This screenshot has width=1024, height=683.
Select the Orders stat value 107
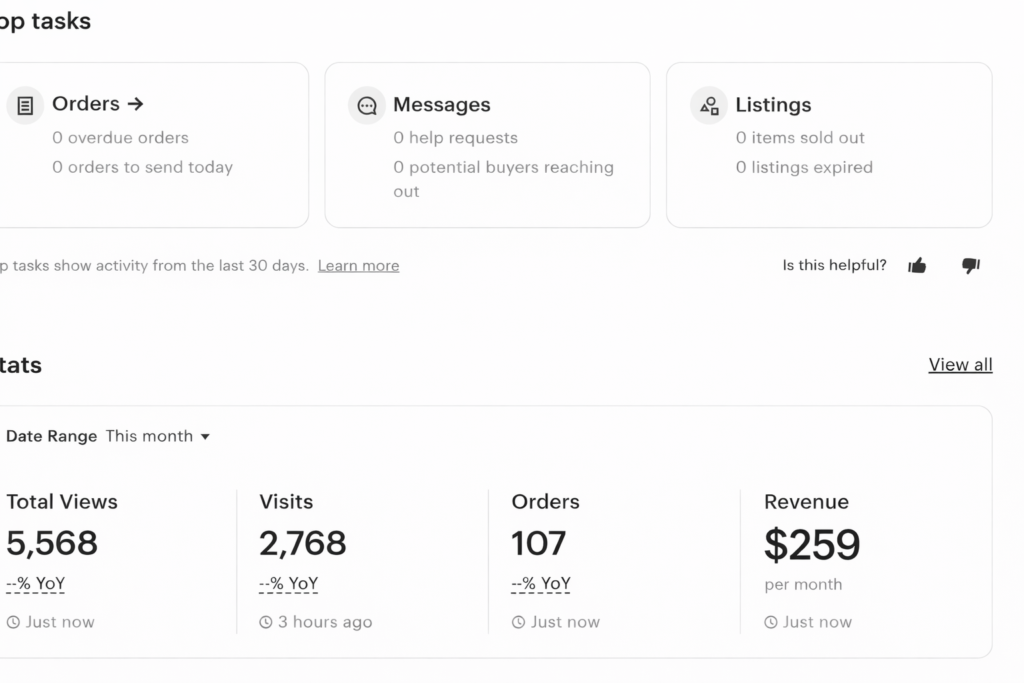pyautogui.click(x=538, y=543)
